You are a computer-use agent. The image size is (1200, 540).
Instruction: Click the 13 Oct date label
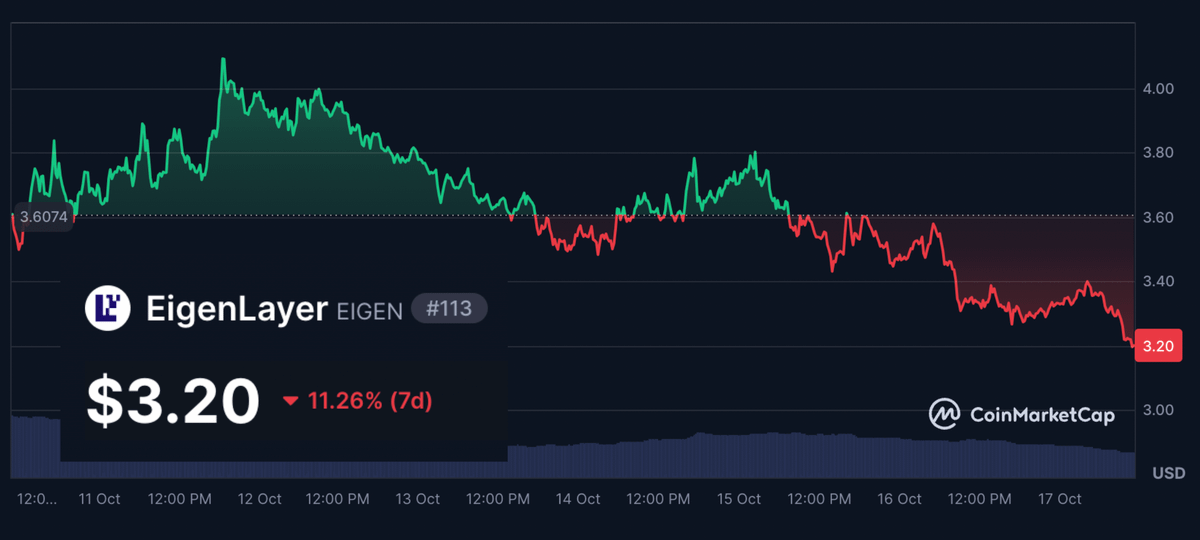point(419,499)
